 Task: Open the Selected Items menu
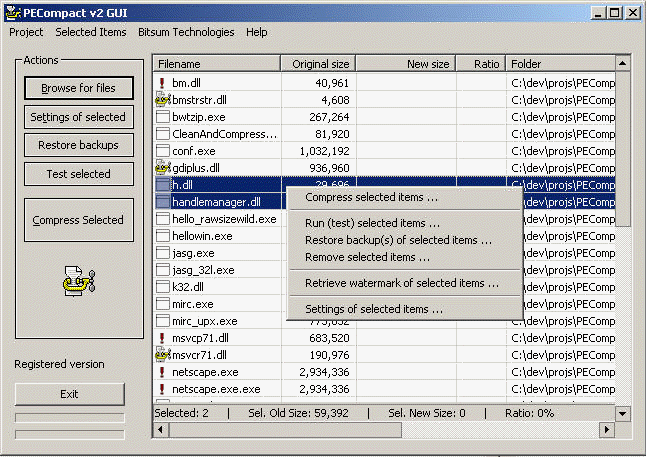pyautogui.click(x=91, y=32)
